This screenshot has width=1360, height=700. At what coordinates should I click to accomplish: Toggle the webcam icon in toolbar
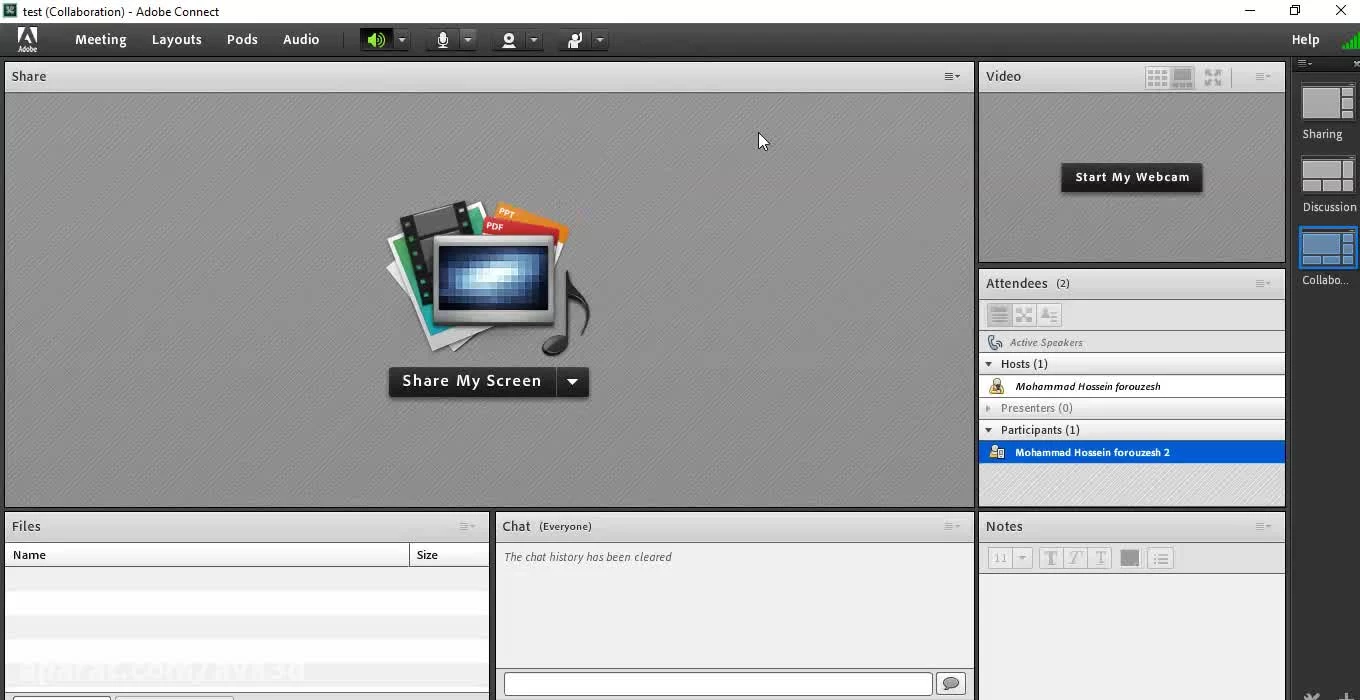[x=509, y=40]
